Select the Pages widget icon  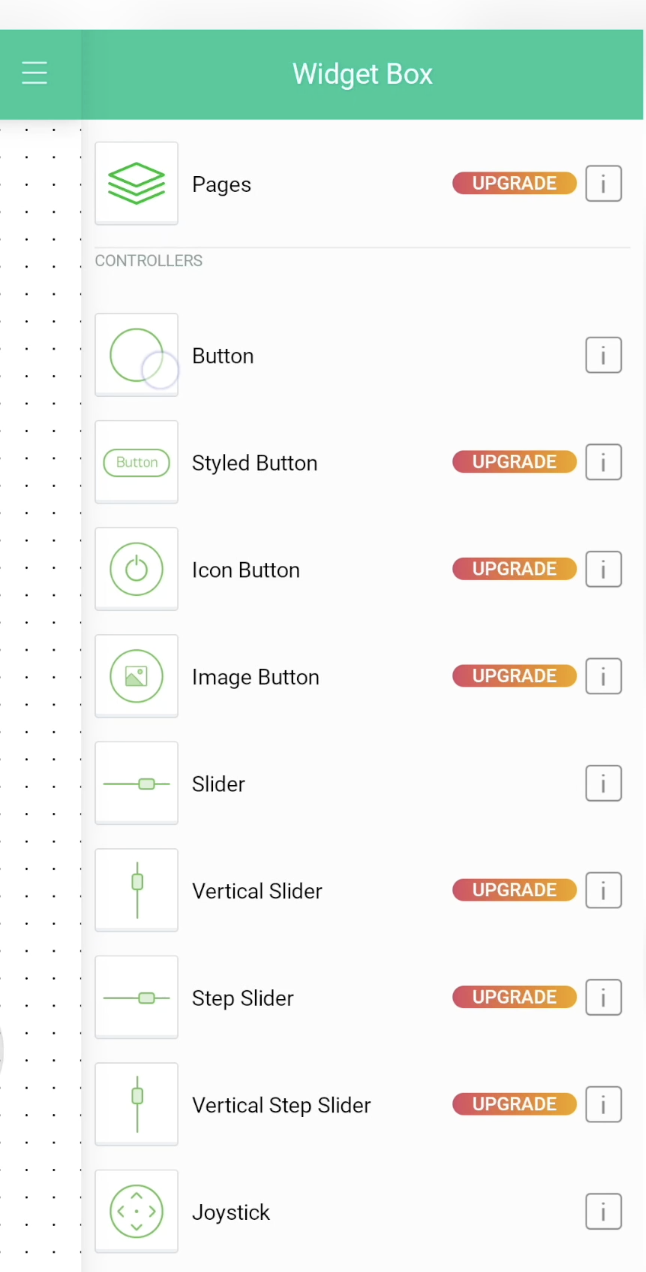[136, 183]
